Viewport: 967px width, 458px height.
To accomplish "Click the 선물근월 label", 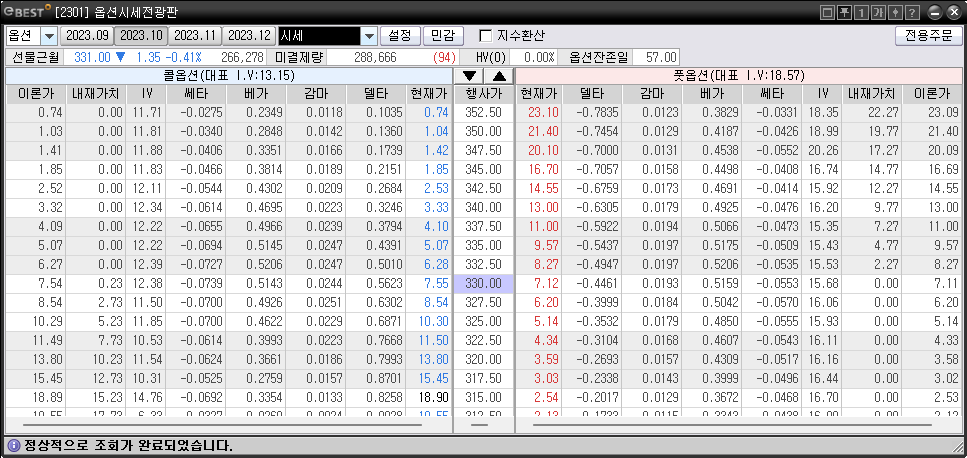I will (x=35, y=57).
